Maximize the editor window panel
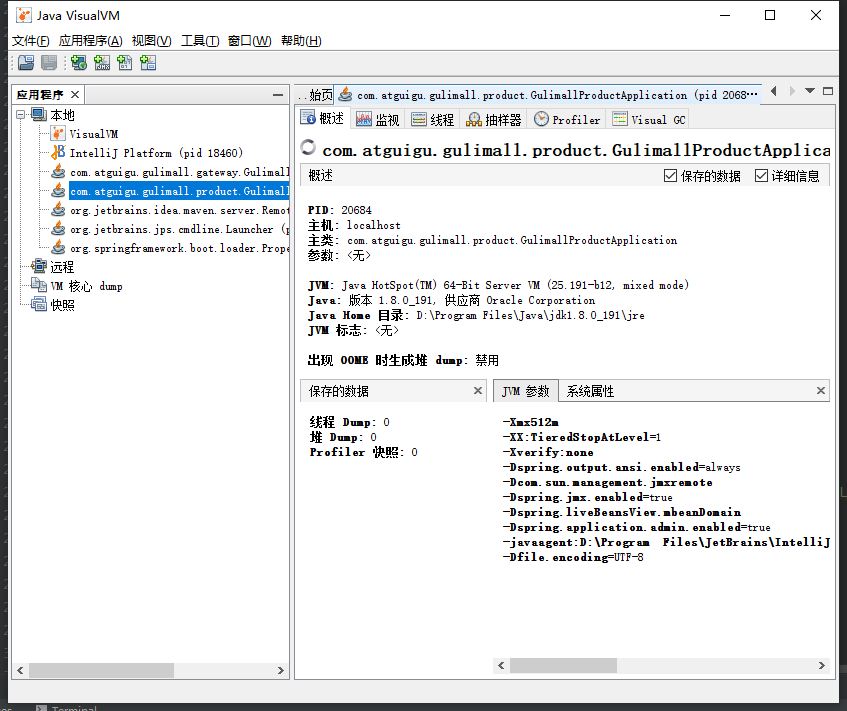The width and height of the screenshot is (847, 711). point(828,91)
